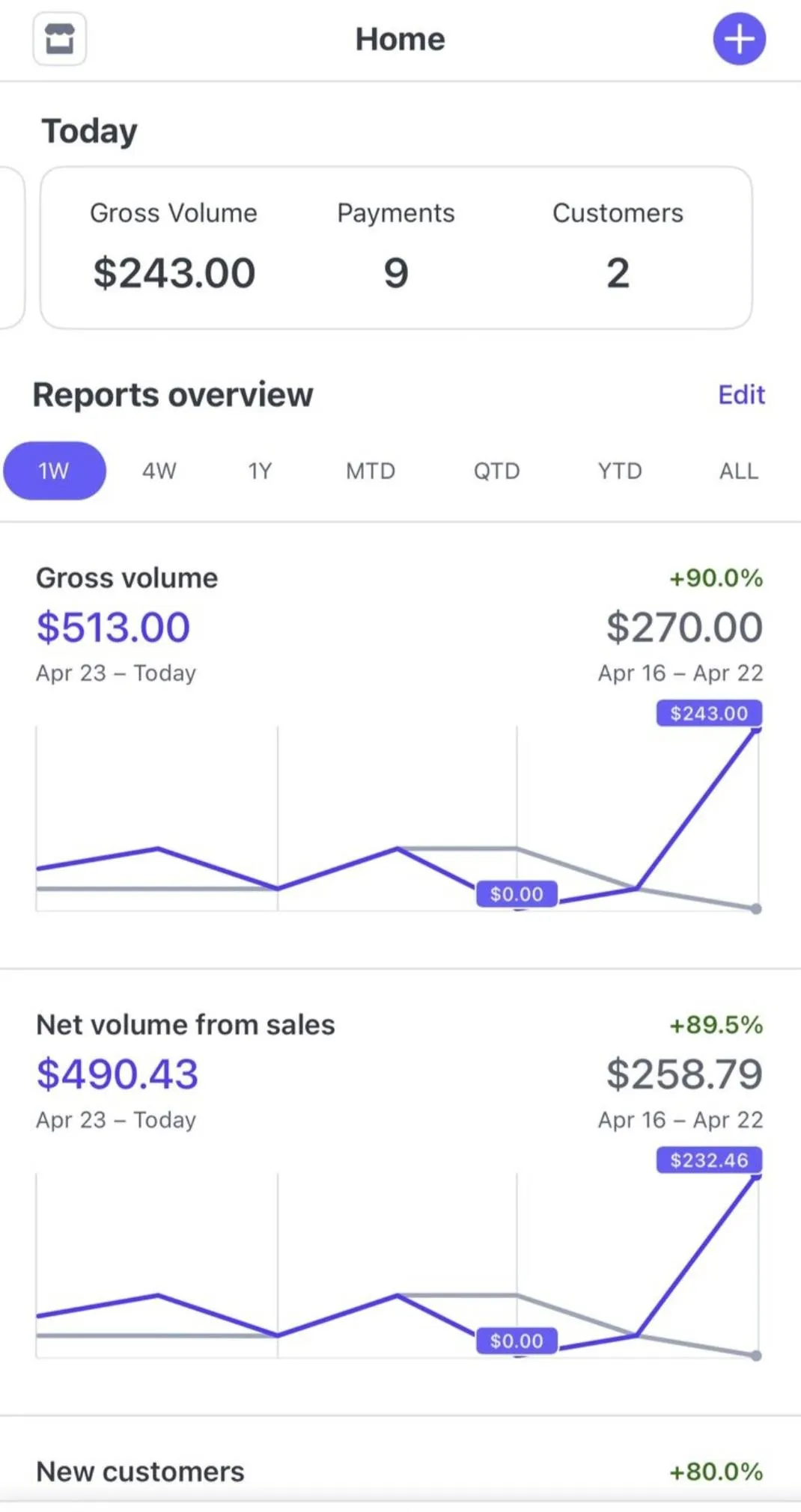The height and width of the screenshot is (1512, 801).
Task: Click the $243.00 gross volume chart marker
Action: pyautogui.click(x=709, y=713)
